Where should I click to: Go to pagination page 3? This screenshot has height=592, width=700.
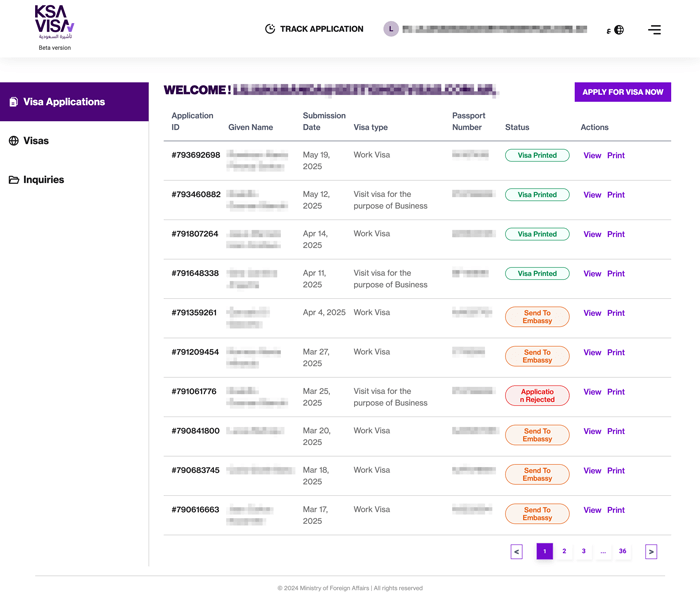pyautogui.click(x=583, y=551)
